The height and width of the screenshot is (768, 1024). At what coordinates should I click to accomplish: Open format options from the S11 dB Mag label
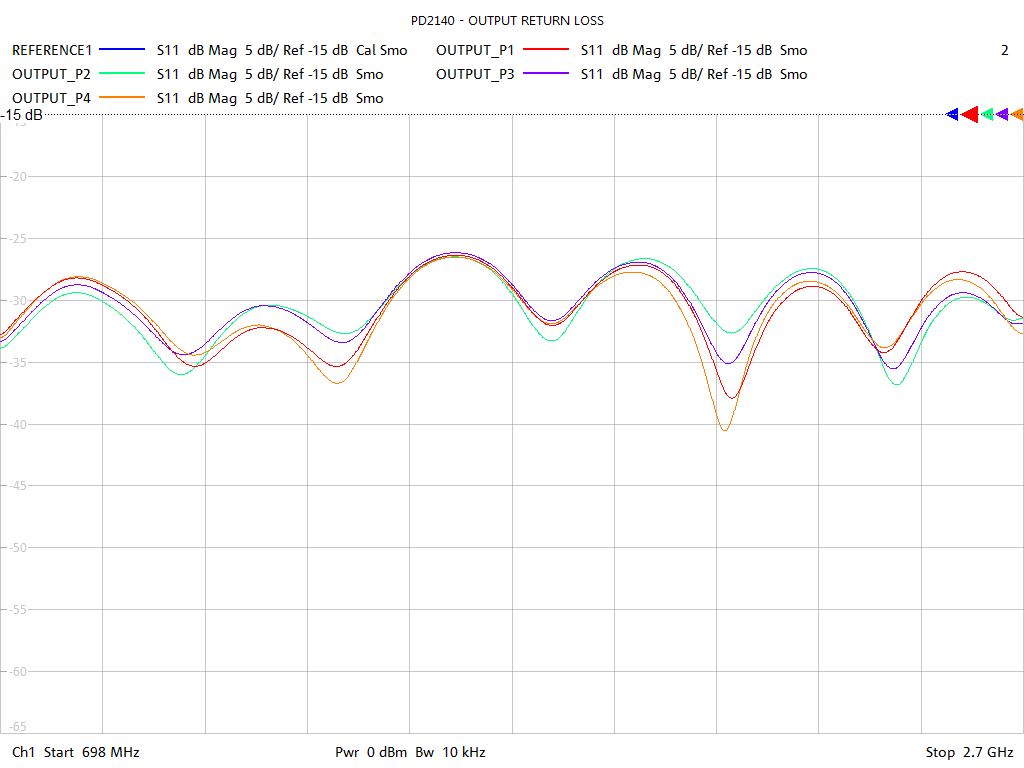tap(196, 50)
